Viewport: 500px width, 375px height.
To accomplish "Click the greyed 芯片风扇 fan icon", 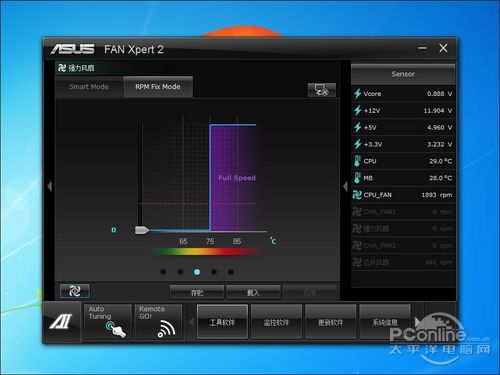I will [357, 262].
